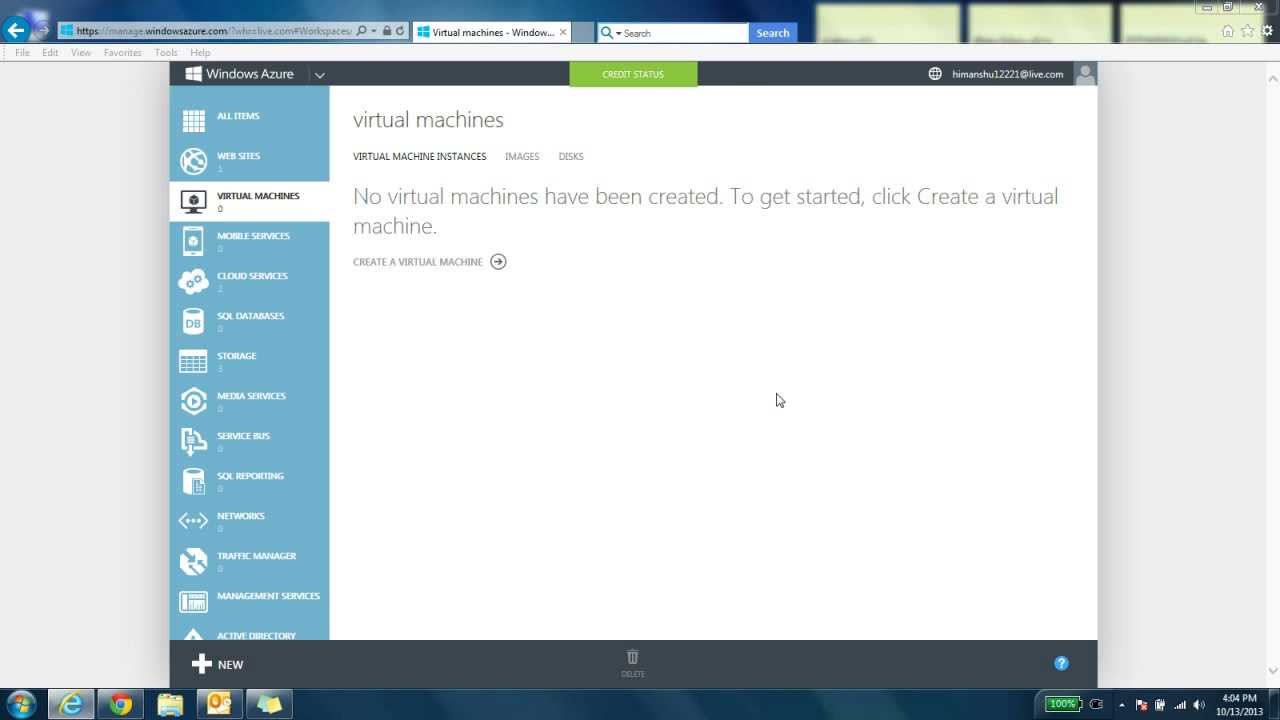Select Active Directory in the sidebar
This screenshot has width=1280, height=720.
(x=257, y=635)
